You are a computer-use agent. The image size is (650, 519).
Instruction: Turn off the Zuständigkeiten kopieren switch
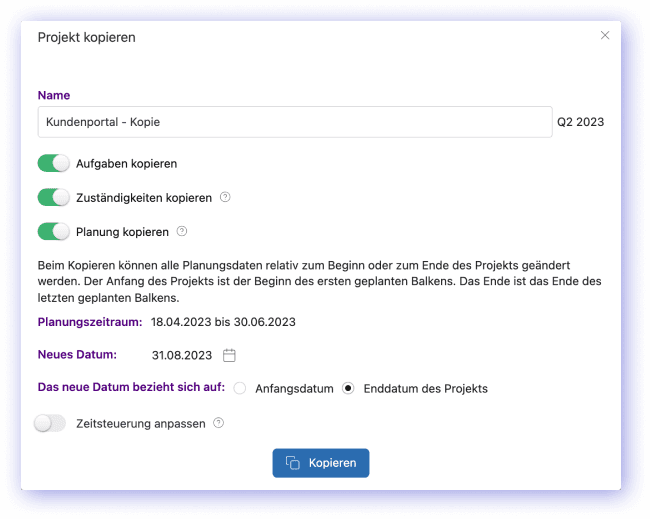point(53,197)
